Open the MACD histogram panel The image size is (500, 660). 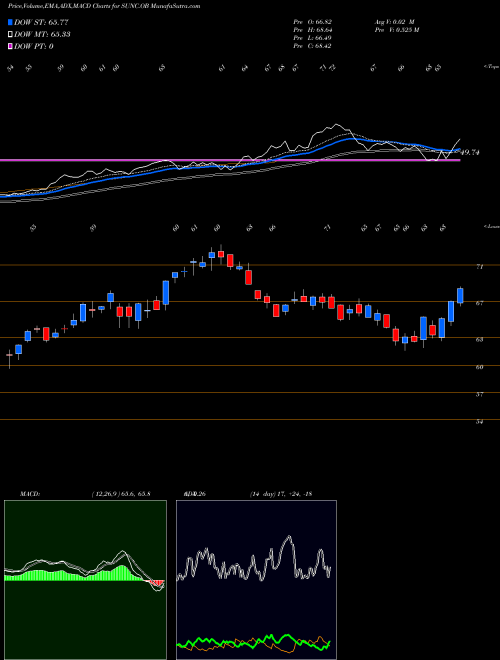click(85, 580)
